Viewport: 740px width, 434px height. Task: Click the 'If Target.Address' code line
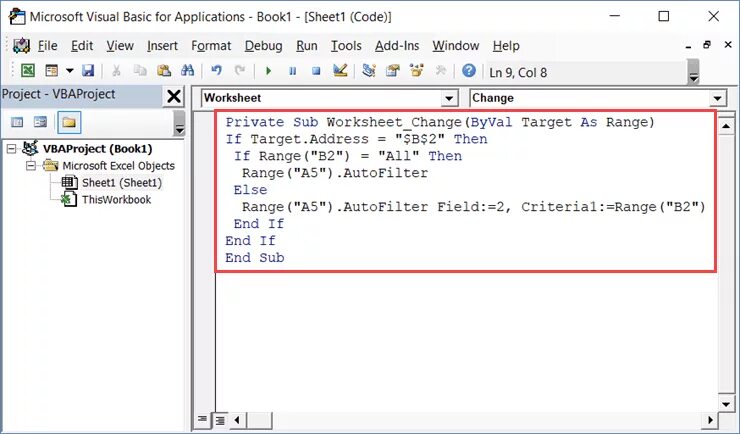click(356, 139)
